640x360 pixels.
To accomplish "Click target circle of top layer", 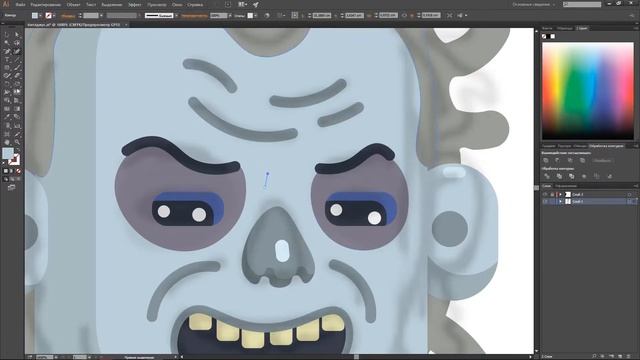I will [x=630, y=195].
